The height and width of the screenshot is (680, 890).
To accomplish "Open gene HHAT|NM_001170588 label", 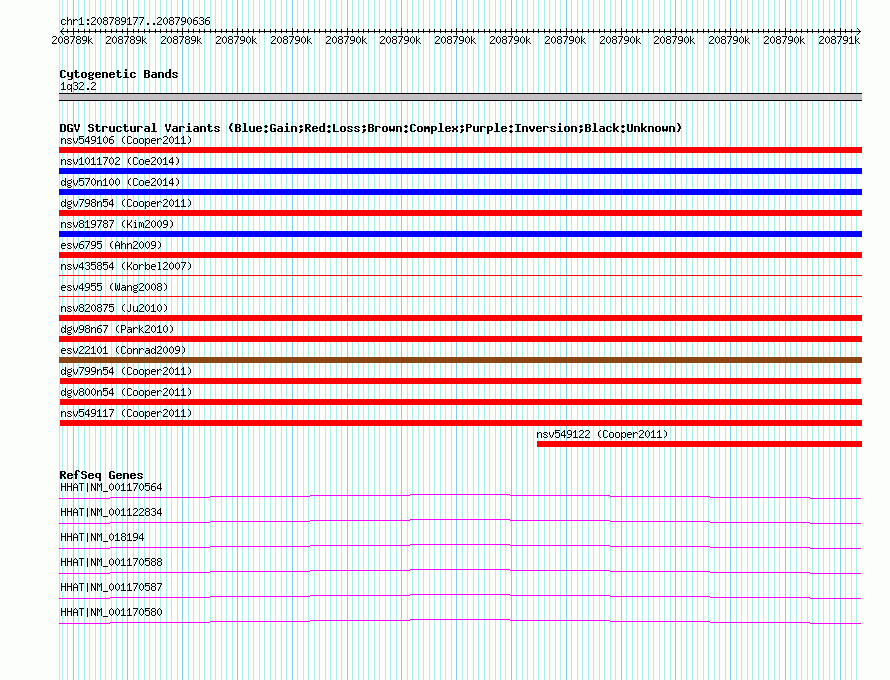I will pos(111,562).
